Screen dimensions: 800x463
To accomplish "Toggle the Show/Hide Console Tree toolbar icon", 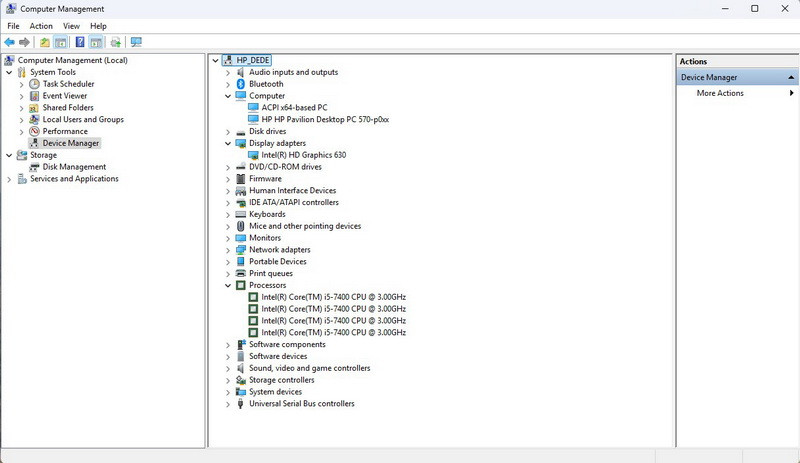I will (x=61, y=42).
